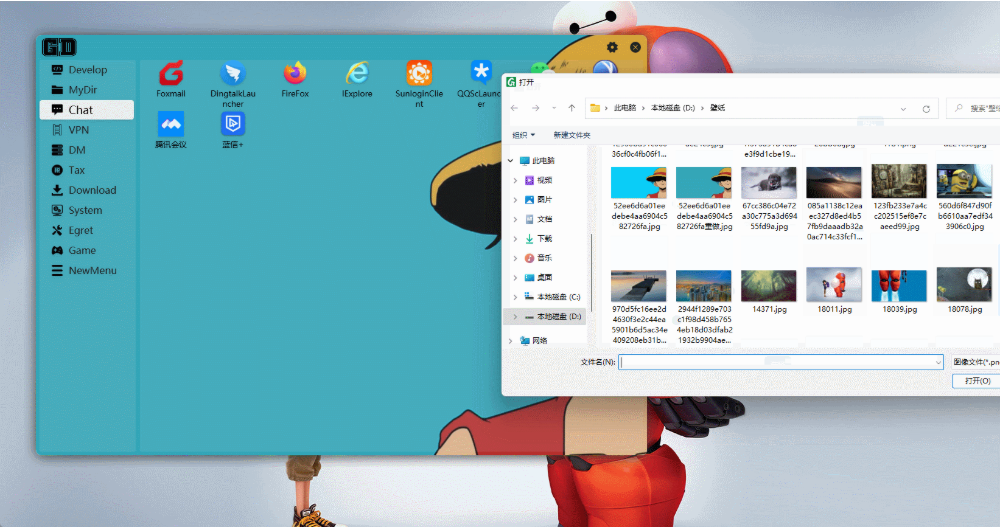This screenshot has height=528, width=1000.
Task: Launch the 腾讯会议 meeting app
Action: pos(171,124)
